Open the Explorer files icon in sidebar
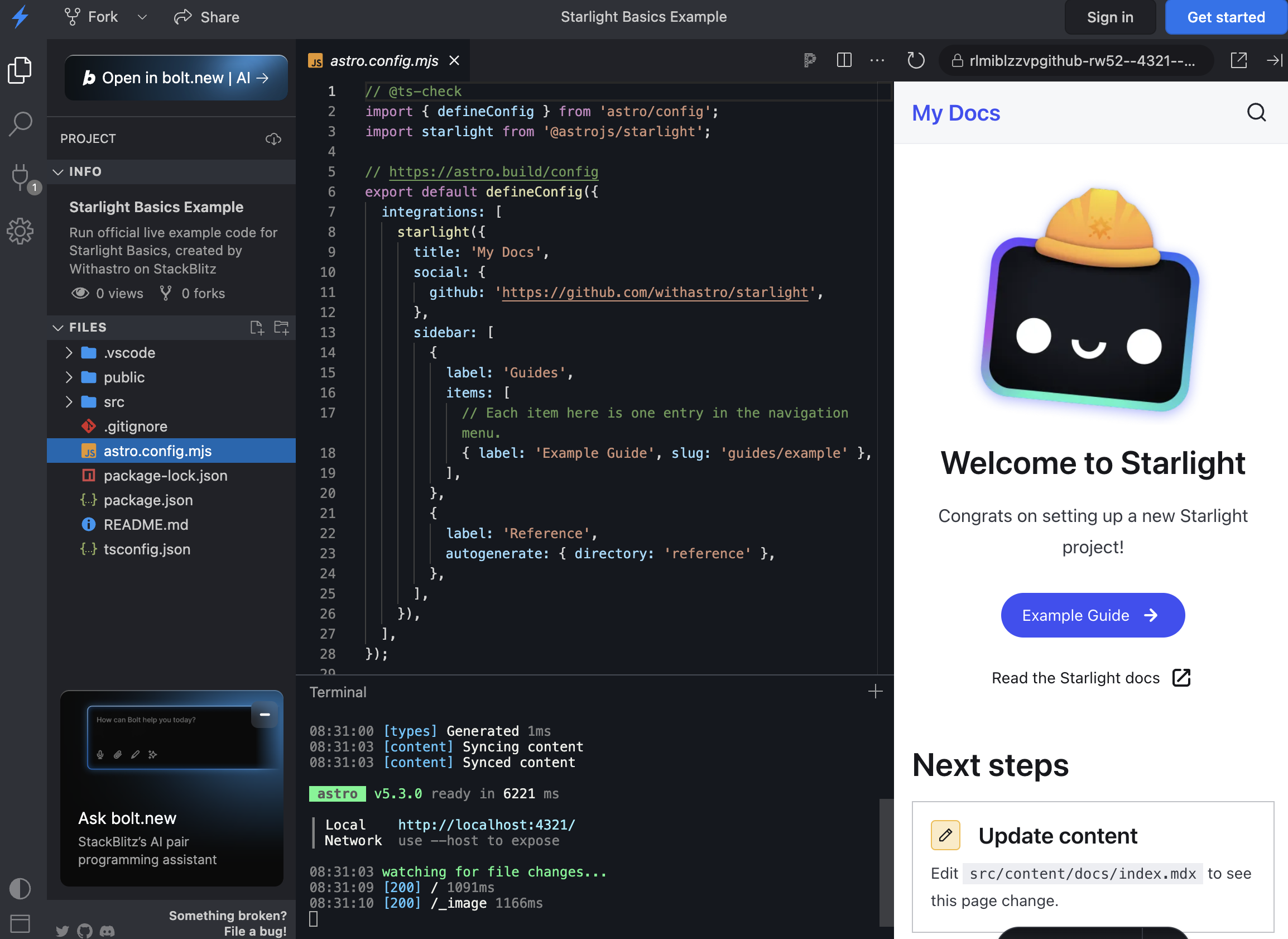1288x939 pixels. pos(20,70)
